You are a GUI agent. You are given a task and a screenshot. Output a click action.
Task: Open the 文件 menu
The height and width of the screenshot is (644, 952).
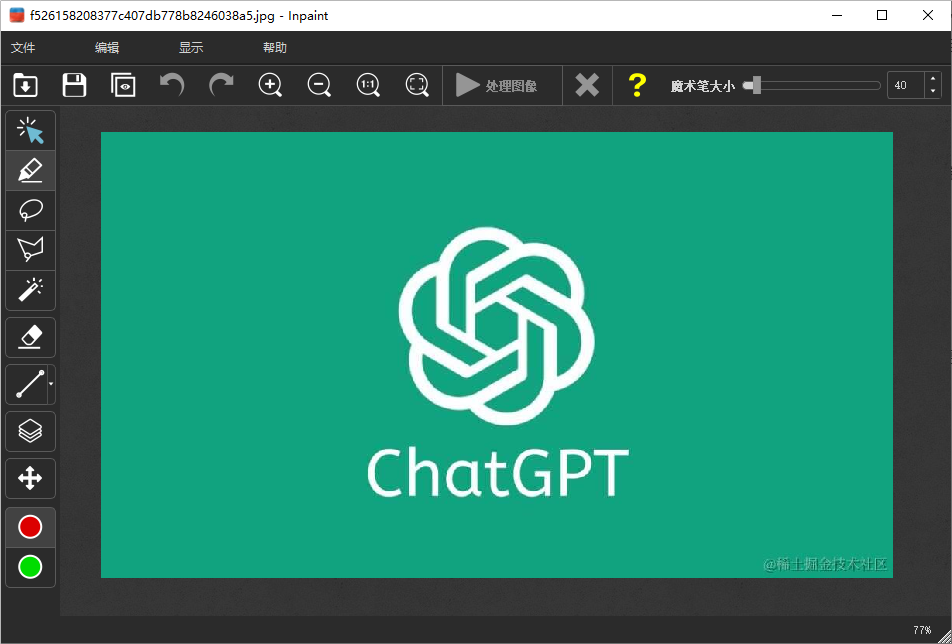click(x=23, y=48)
